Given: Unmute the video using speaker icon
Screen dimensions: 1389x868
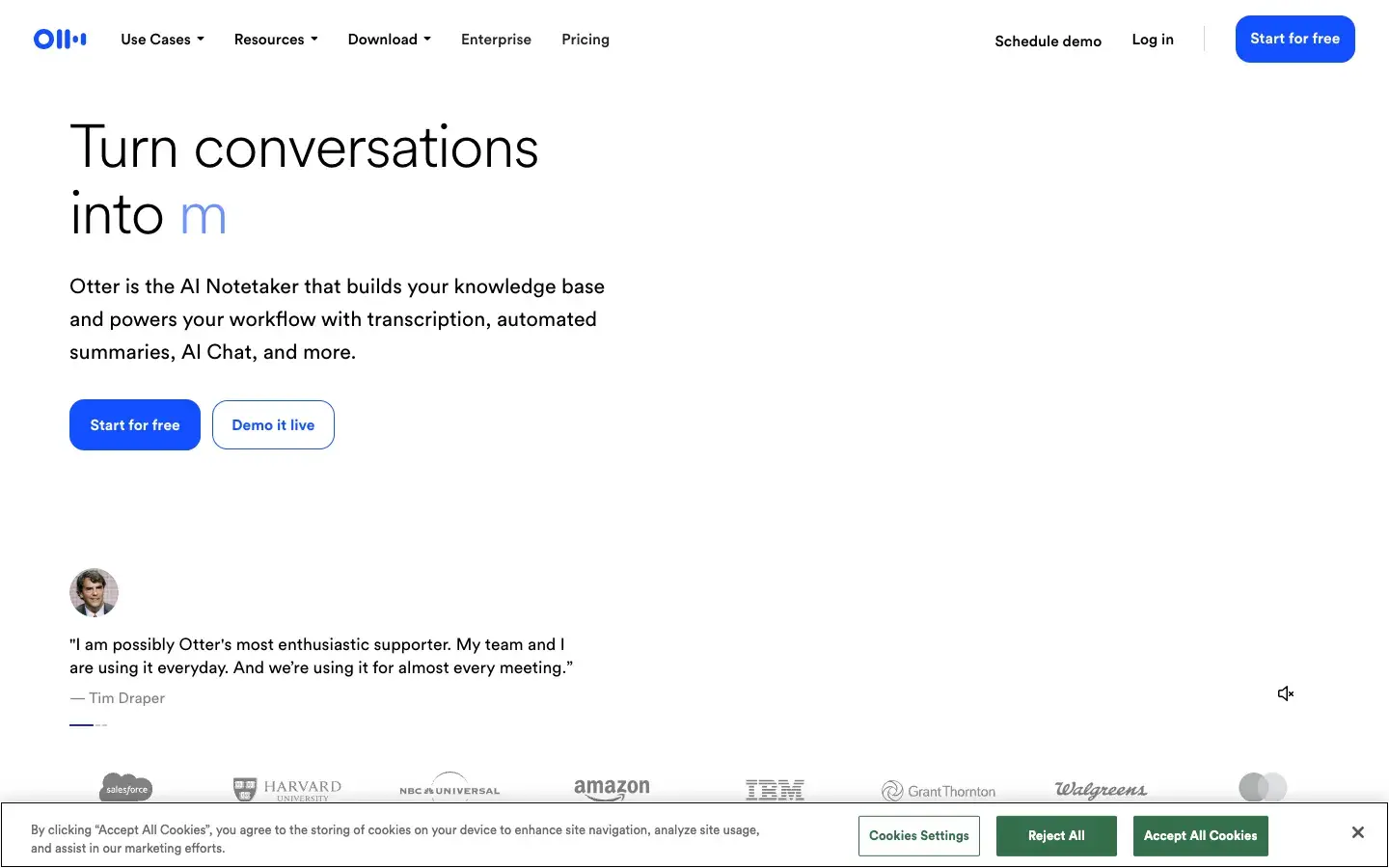Looking at the screenshot, I should tap(1285, 693).
